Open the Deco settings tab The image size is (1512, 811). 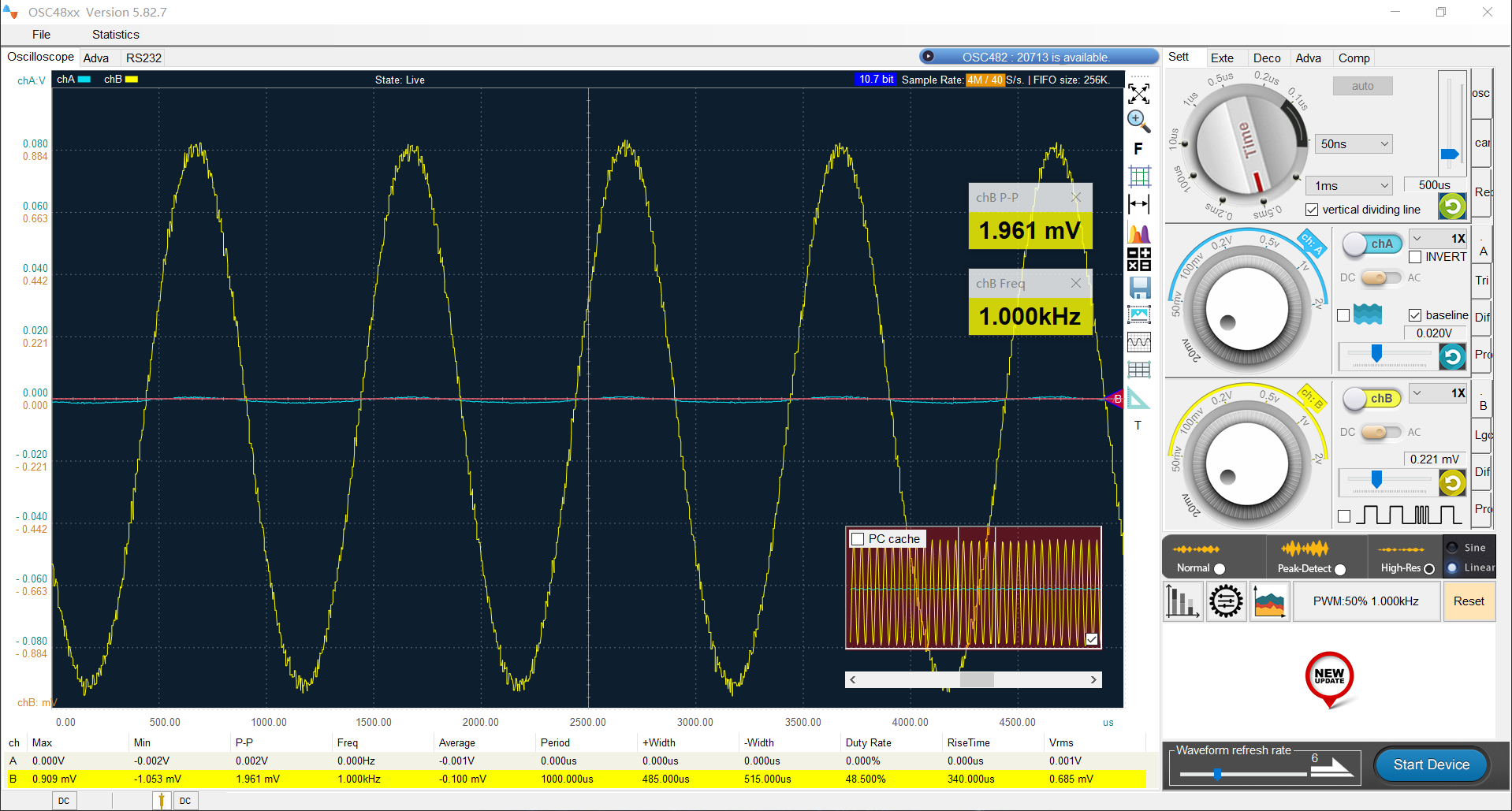(x=1267, y=58)
